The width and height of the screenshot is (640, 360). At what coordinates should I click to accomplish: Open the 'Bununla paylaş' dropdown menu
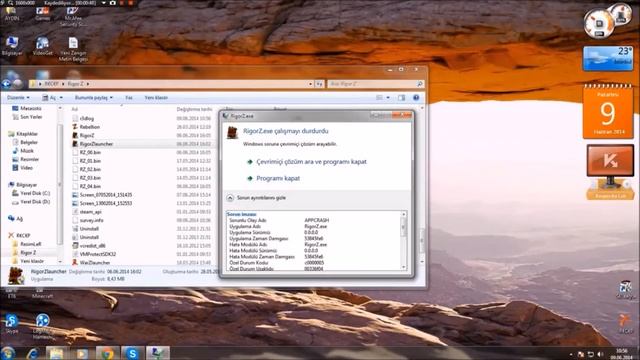(93, 98)
